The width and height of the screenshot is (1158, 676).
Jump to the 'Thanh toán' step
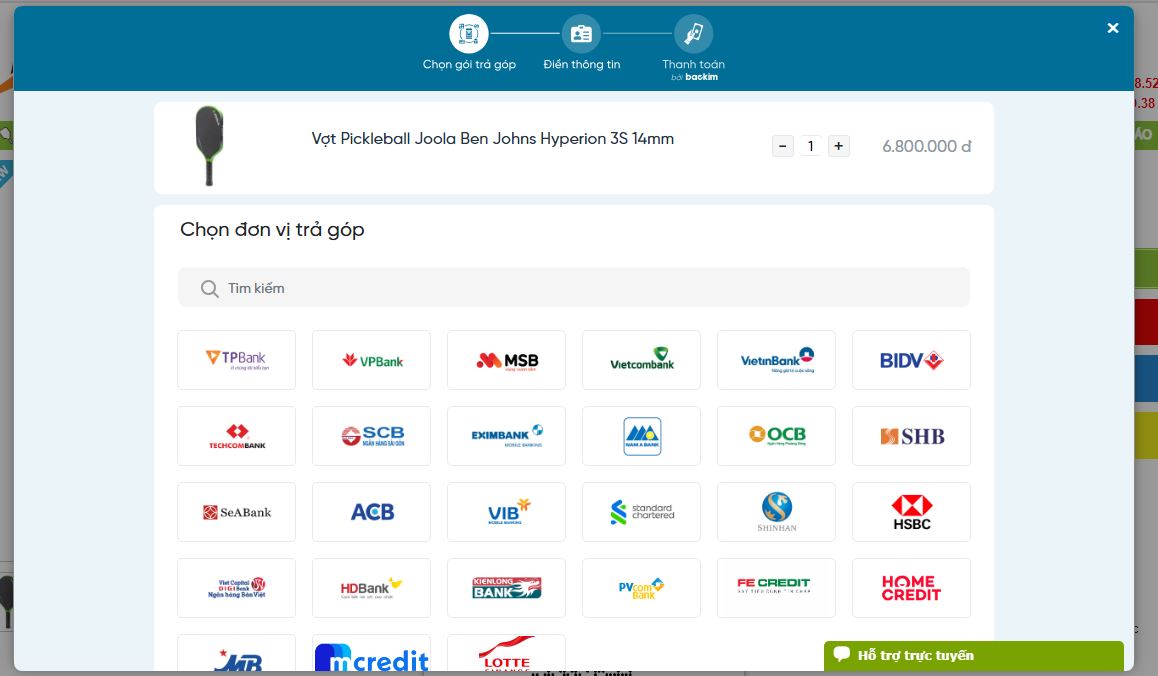click(x=693, y=33)
